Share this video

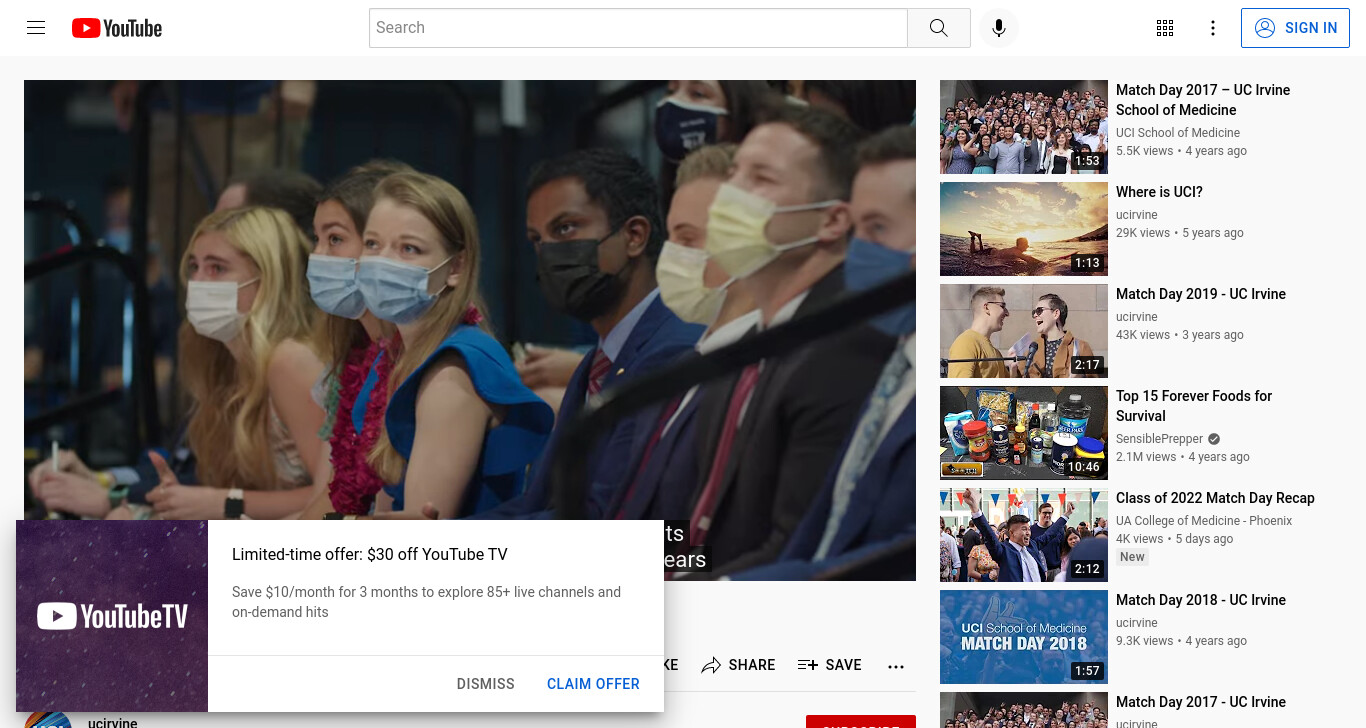coord(738,665)
